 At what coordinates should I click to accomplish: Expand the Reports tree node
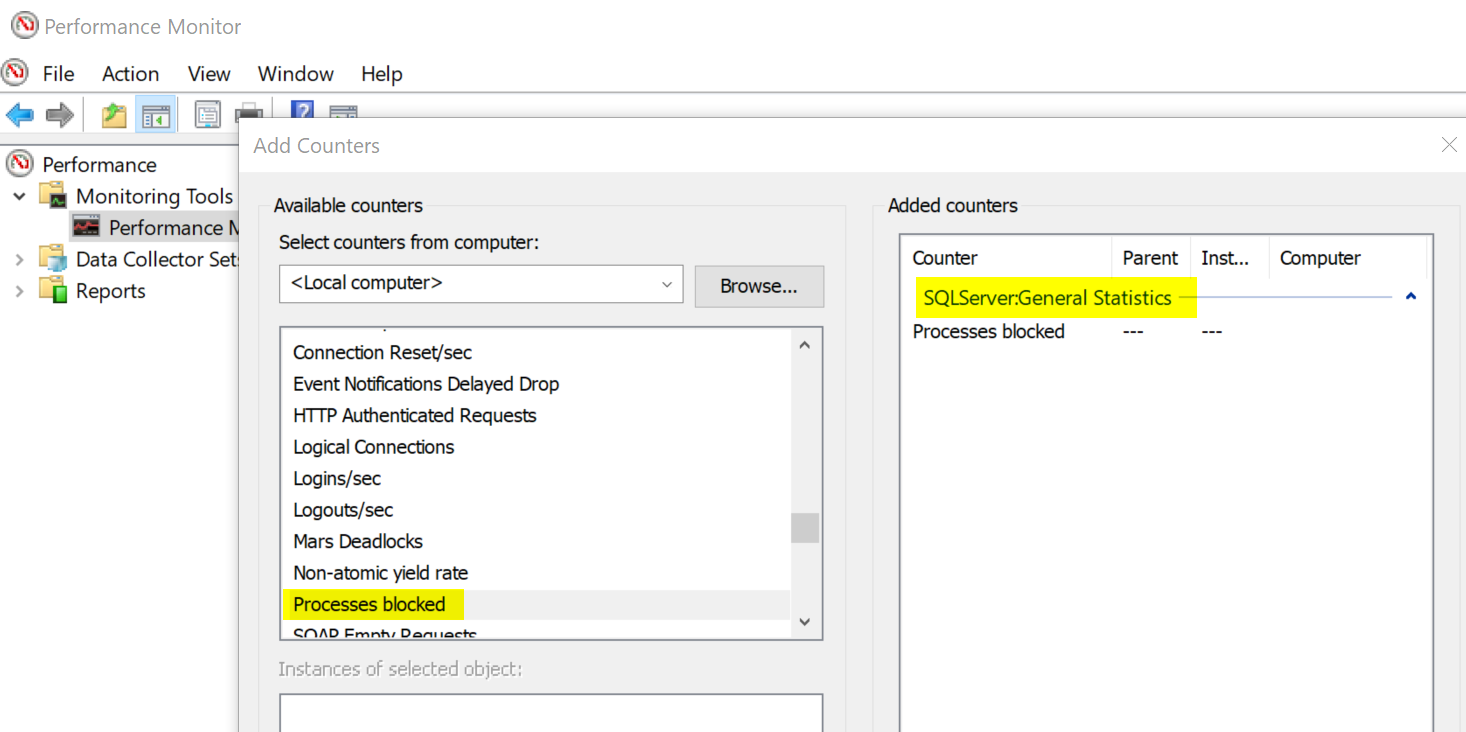[x=19, y=291]
